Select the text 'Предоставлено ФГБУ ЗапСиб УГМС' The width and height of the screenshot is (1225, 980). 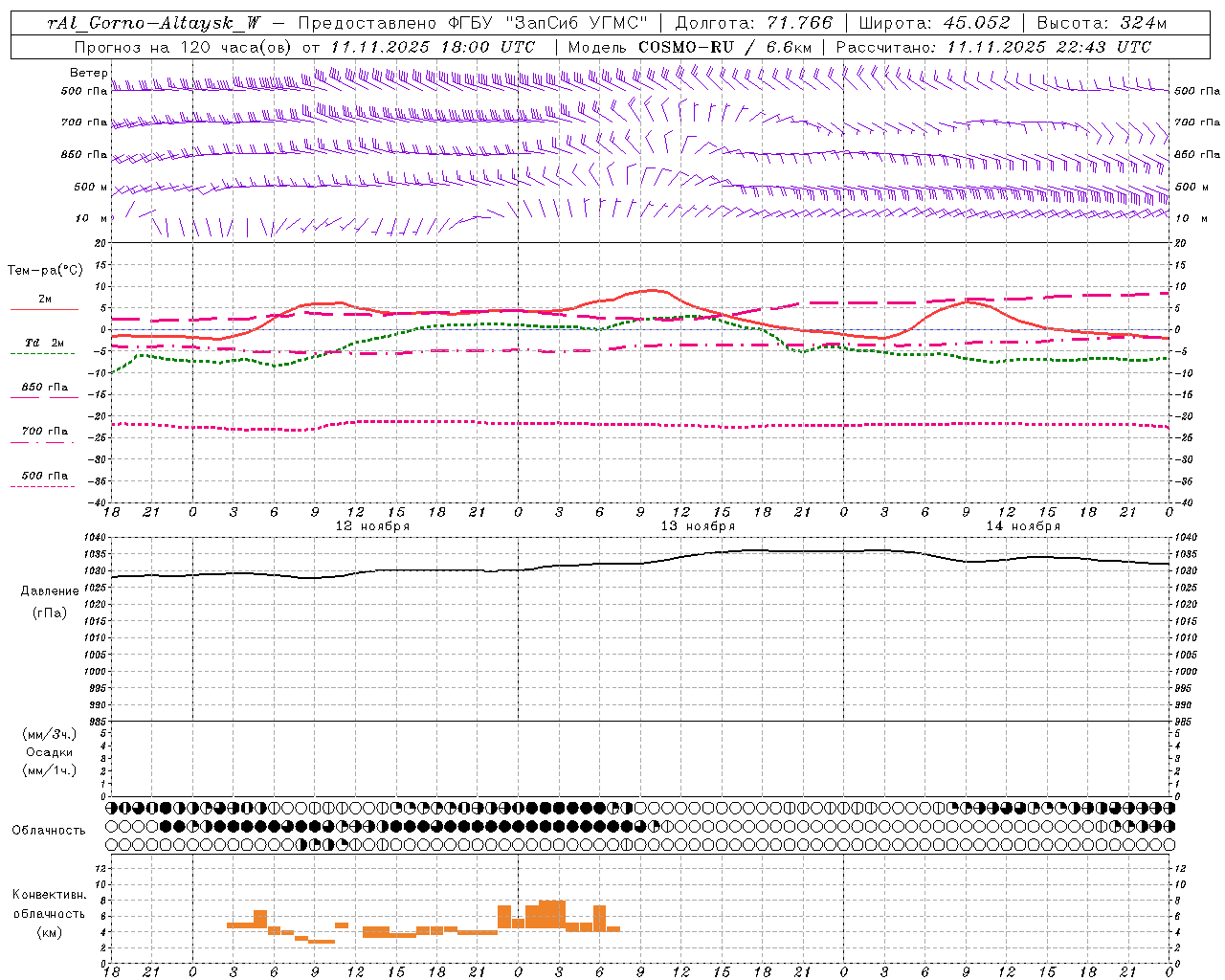(473, 23)
